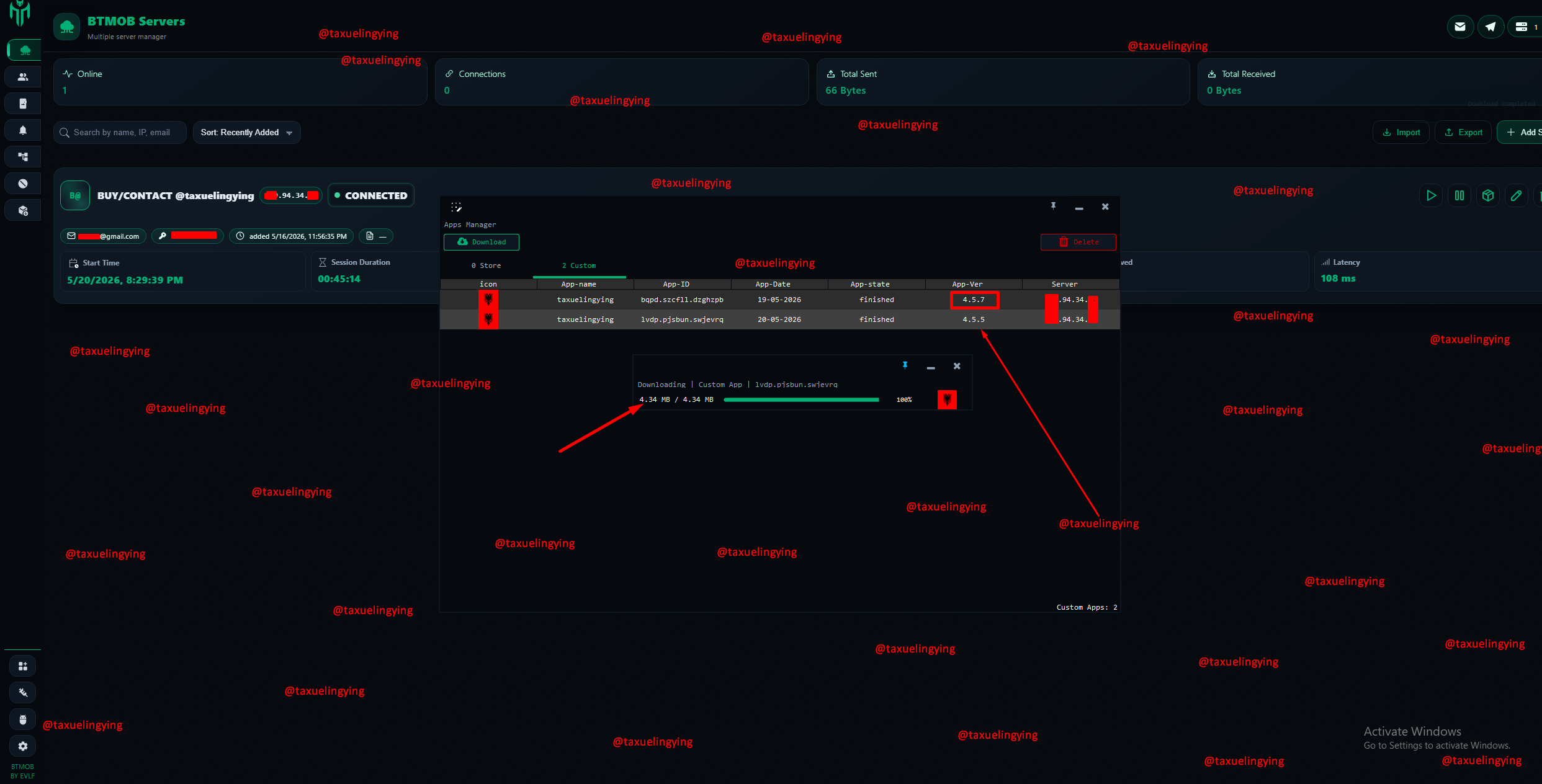Click the key password chip
Image resolution: width=1542 pixels, height=784 pixels.
click(187, 236)
